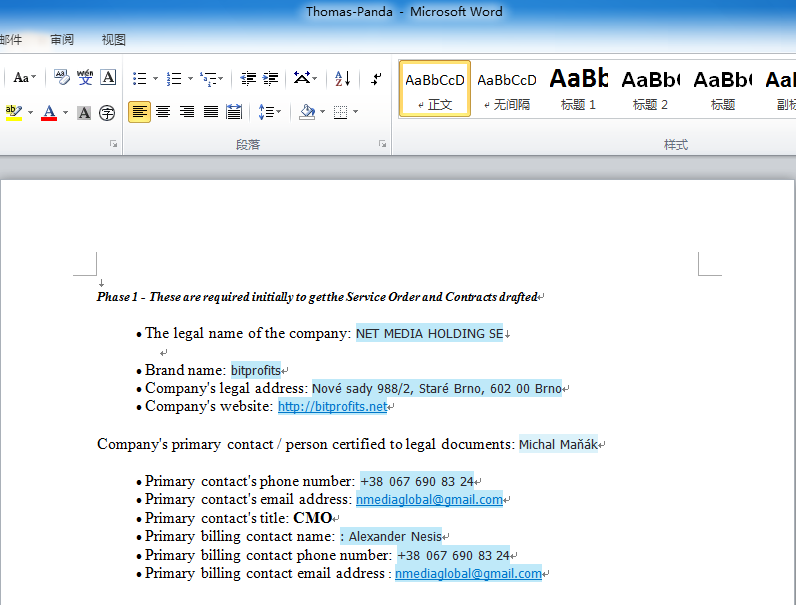Open the Font dialog launcher

tap(114, 144)
